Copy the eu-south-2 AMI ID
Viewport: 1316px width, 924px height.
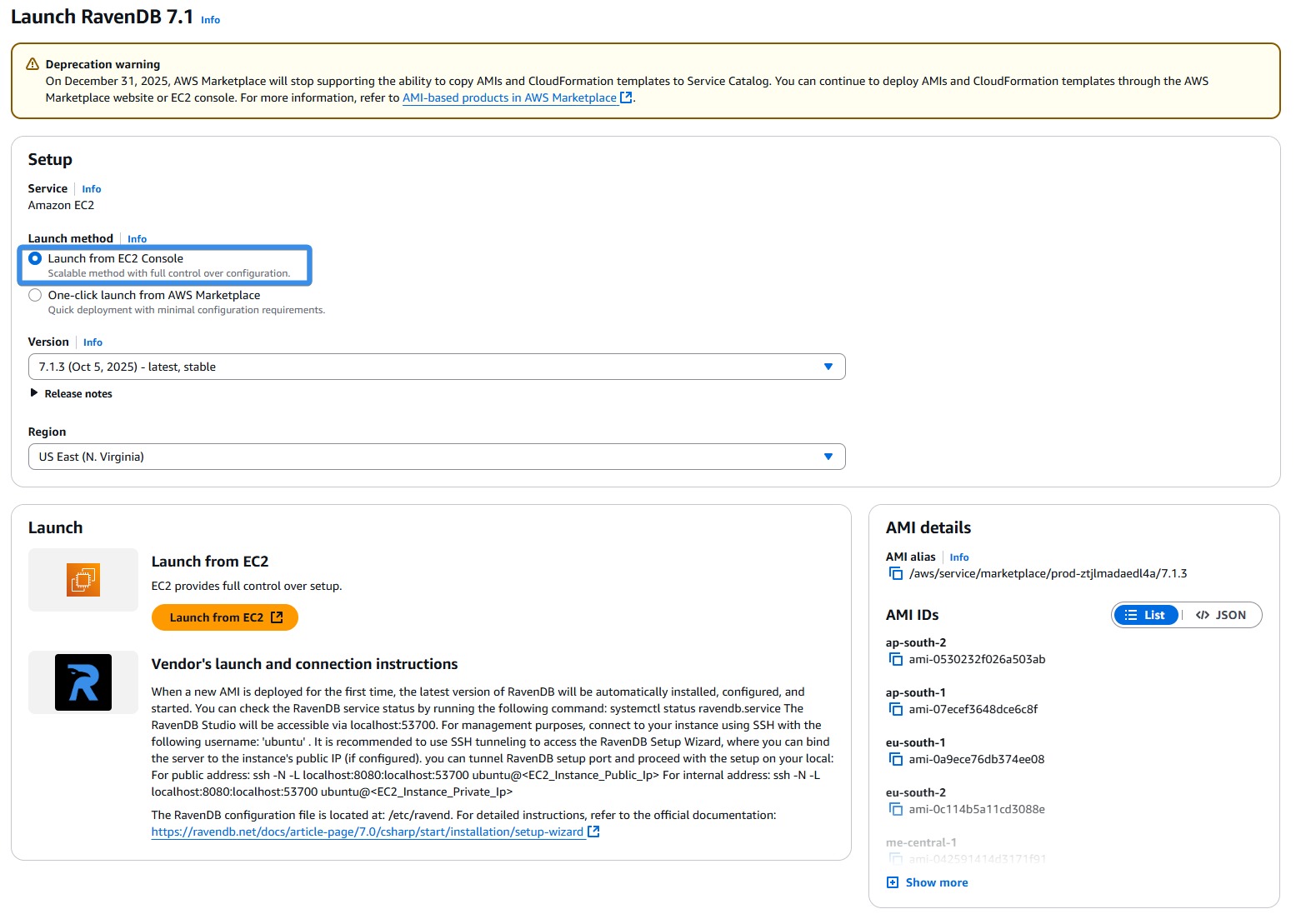click(896, 810)
